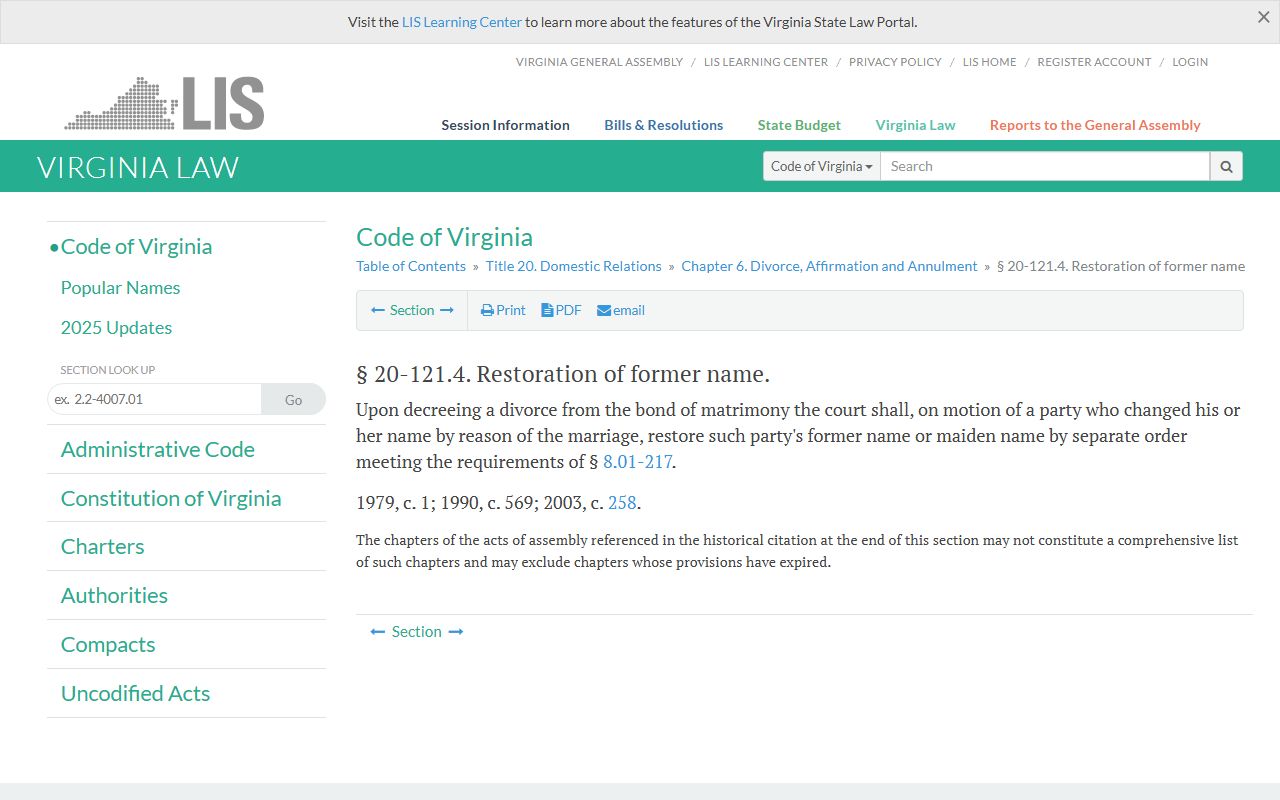The height and width of the screenshot is (800, 1280).
Task: Open the Code of Virginia search dropdown
Action: (821, 166)
